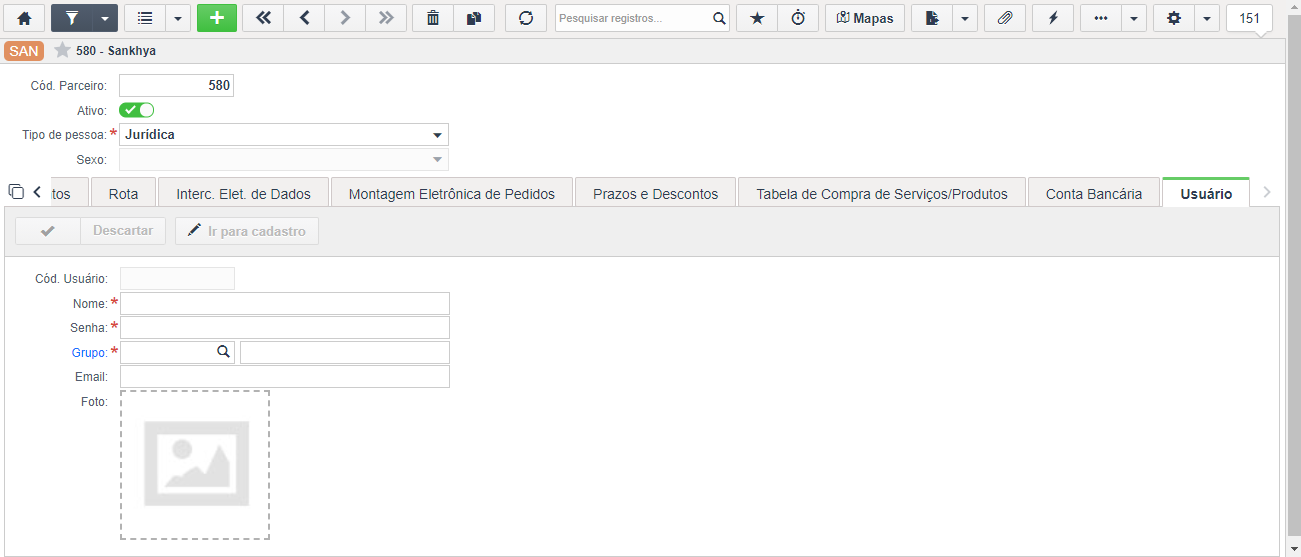
Task: Click the refresh records icon
Action: click(x=526, y=18)
